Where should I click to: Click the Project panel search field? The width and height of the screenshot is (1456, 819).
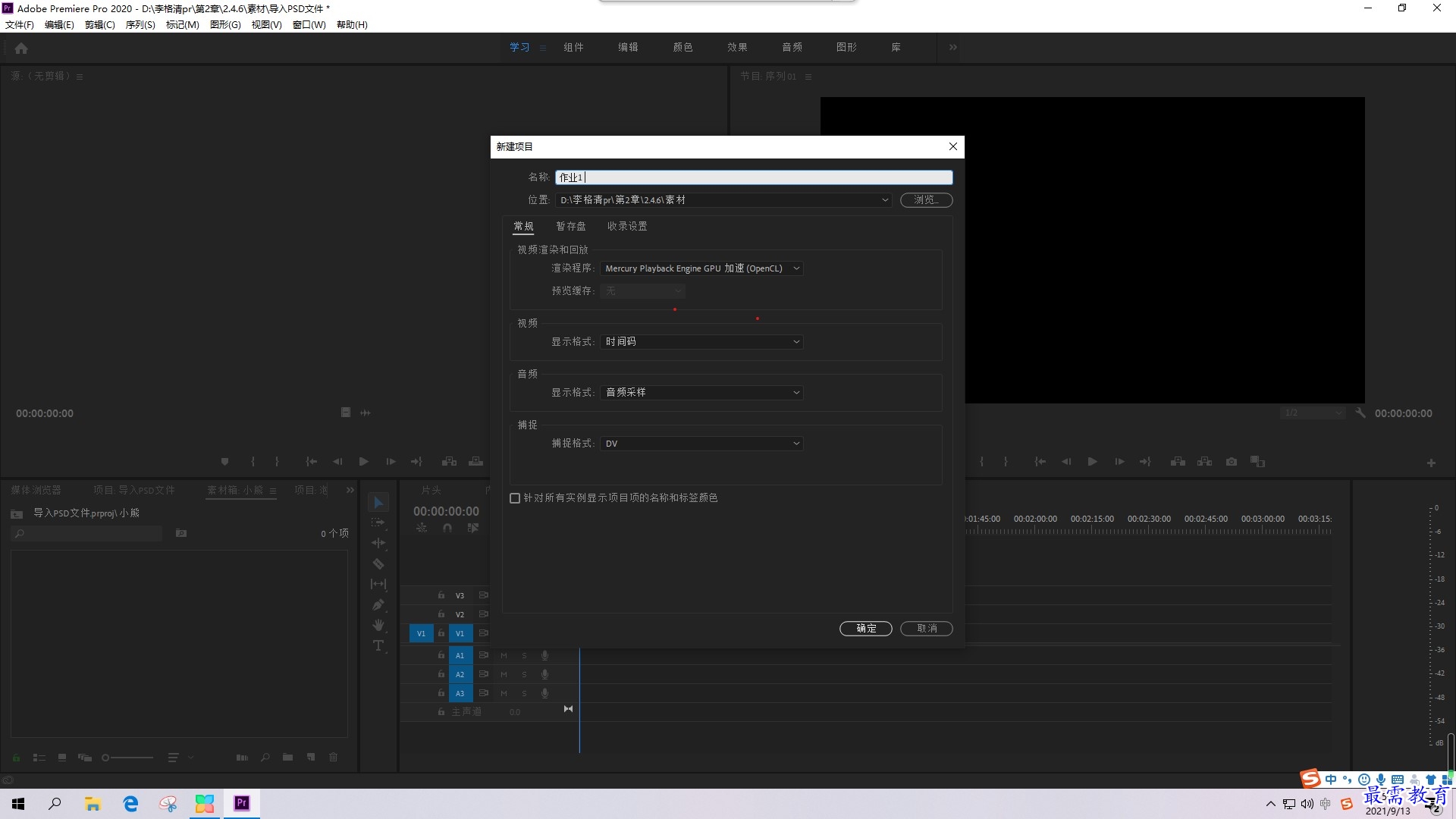[x=87, y=533]
